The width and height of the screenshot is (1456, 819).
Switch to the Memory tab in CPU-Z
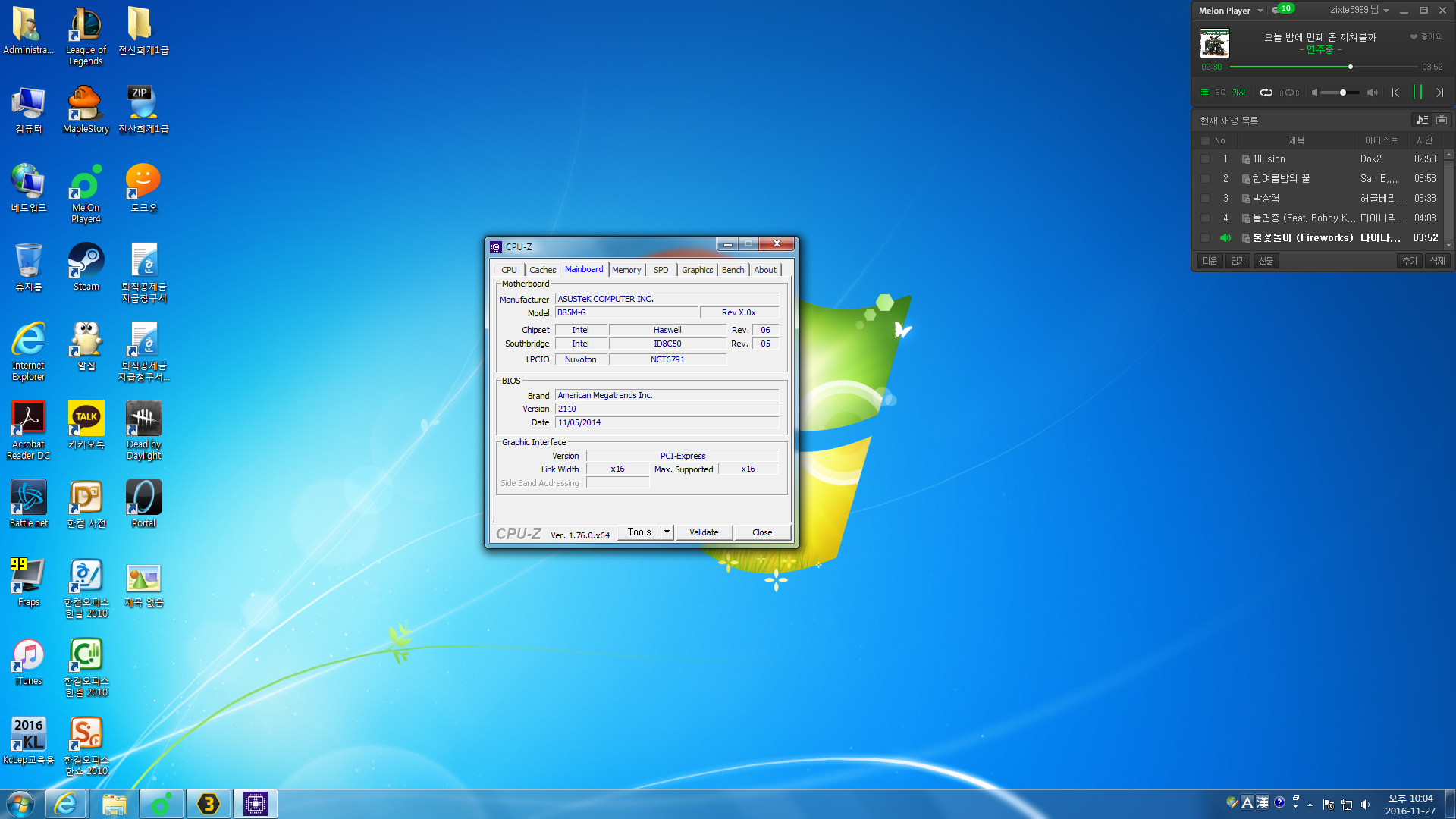(626, 270)
